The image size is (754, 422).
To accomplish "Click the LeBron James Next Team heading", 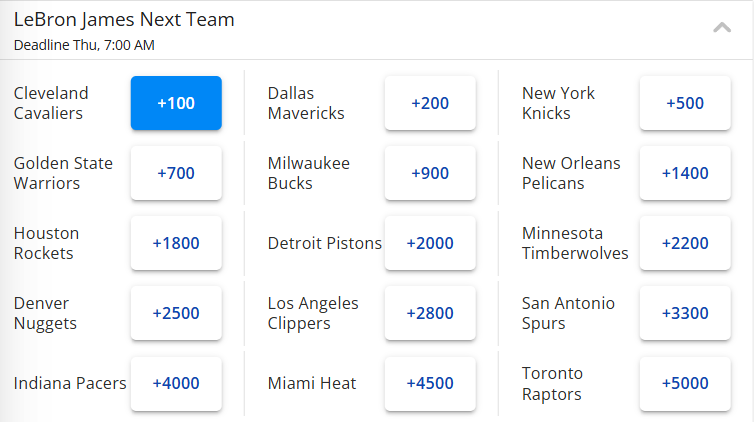I will 124,19.
